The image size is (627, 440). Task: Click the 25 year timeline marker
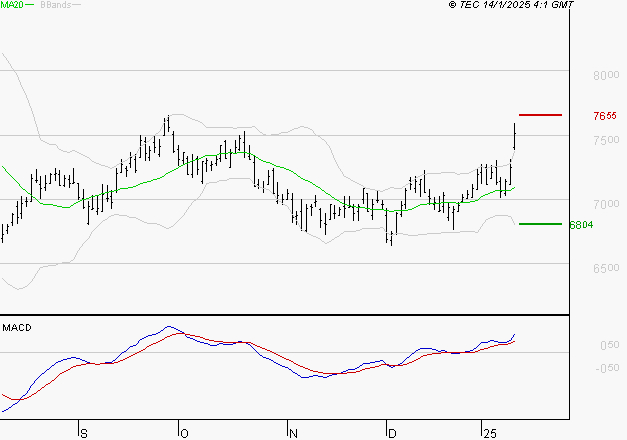[490, 434]
